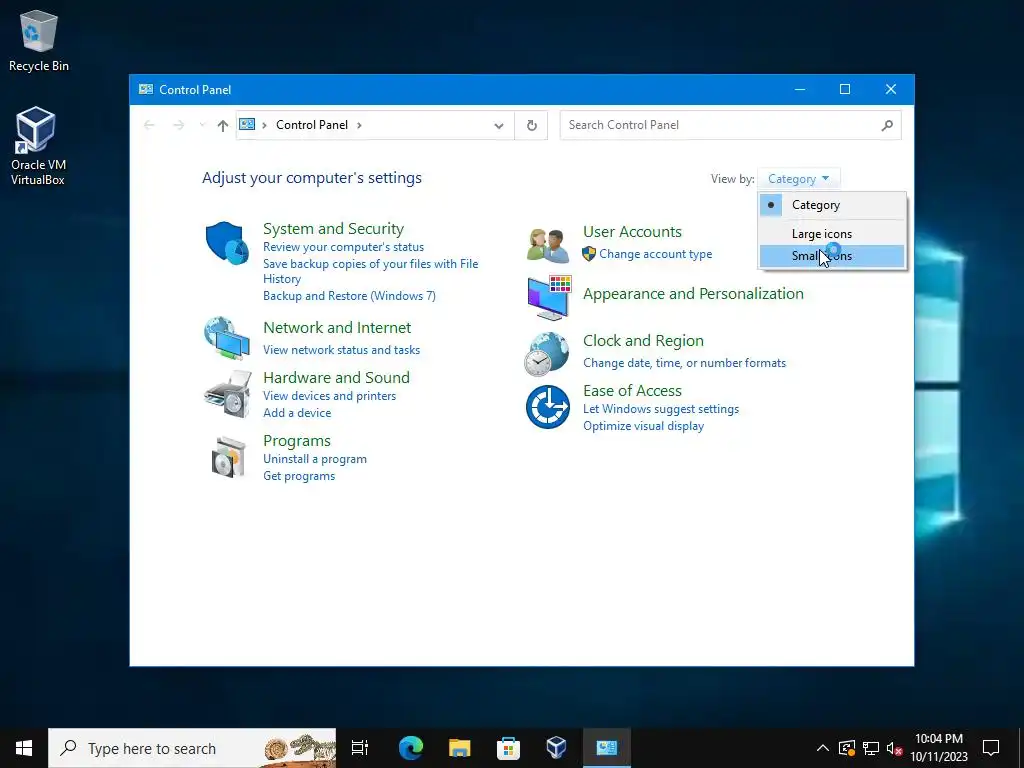Open Network and Internet category
Screen dimensions: 1024x768
(x=337, y=328)
